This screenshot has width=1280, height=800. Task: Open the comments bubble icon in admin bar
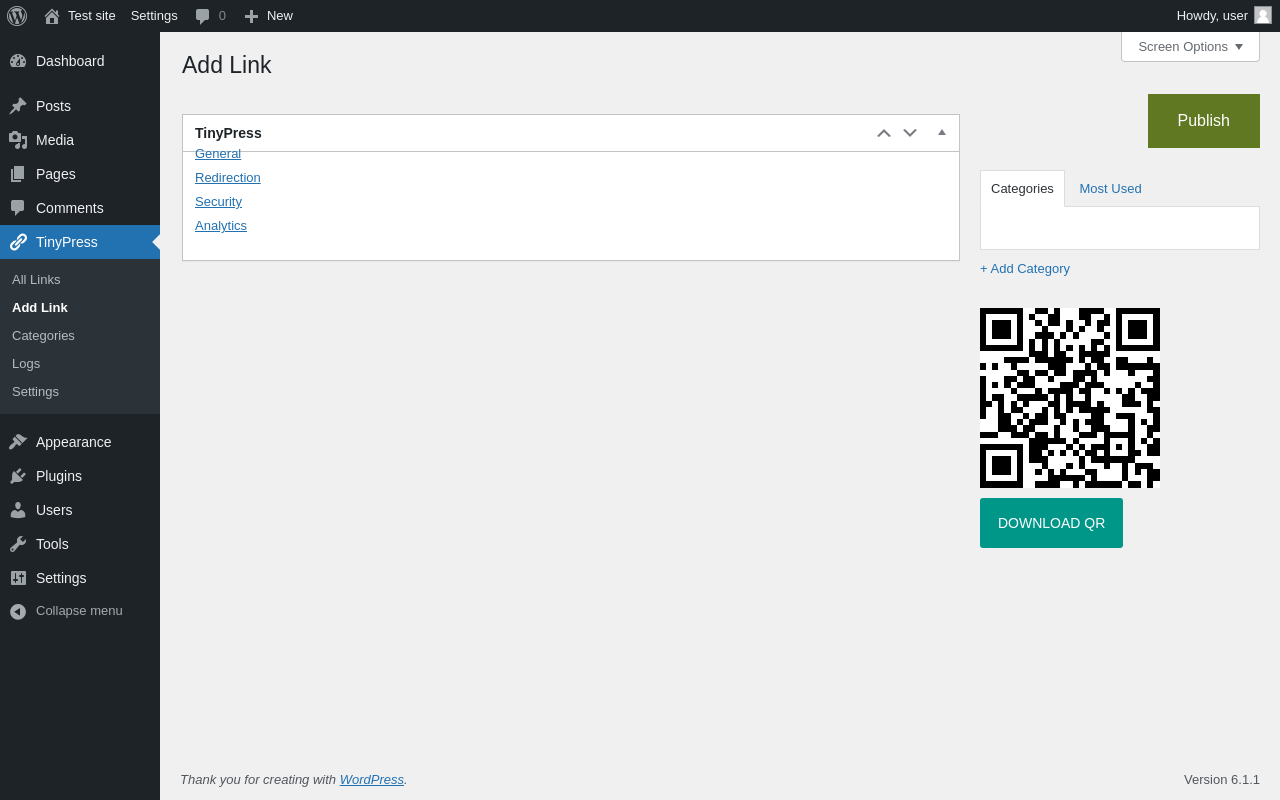coord(203,16)
